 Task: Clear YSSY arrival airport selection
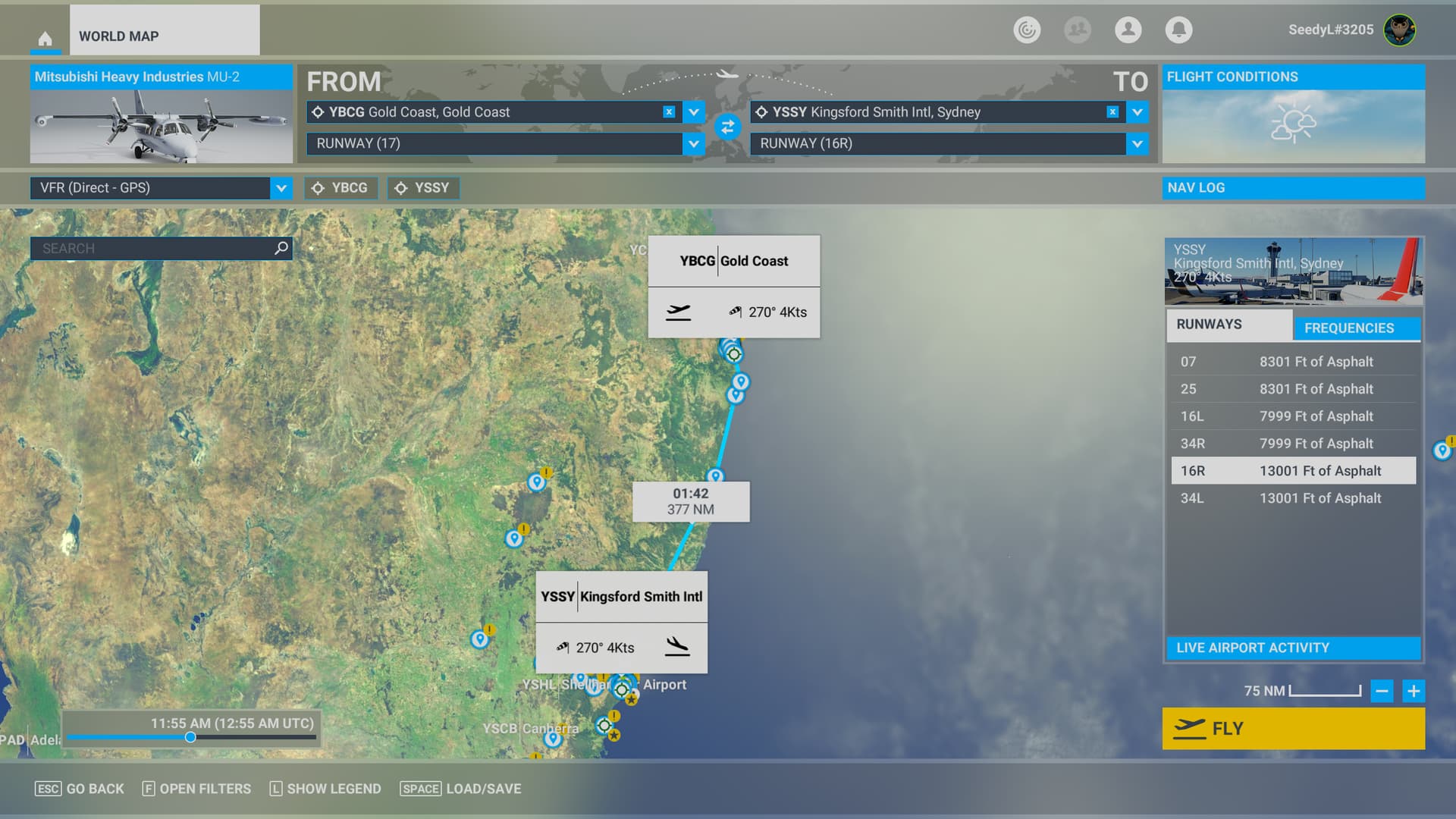[x=1112, y=111]
